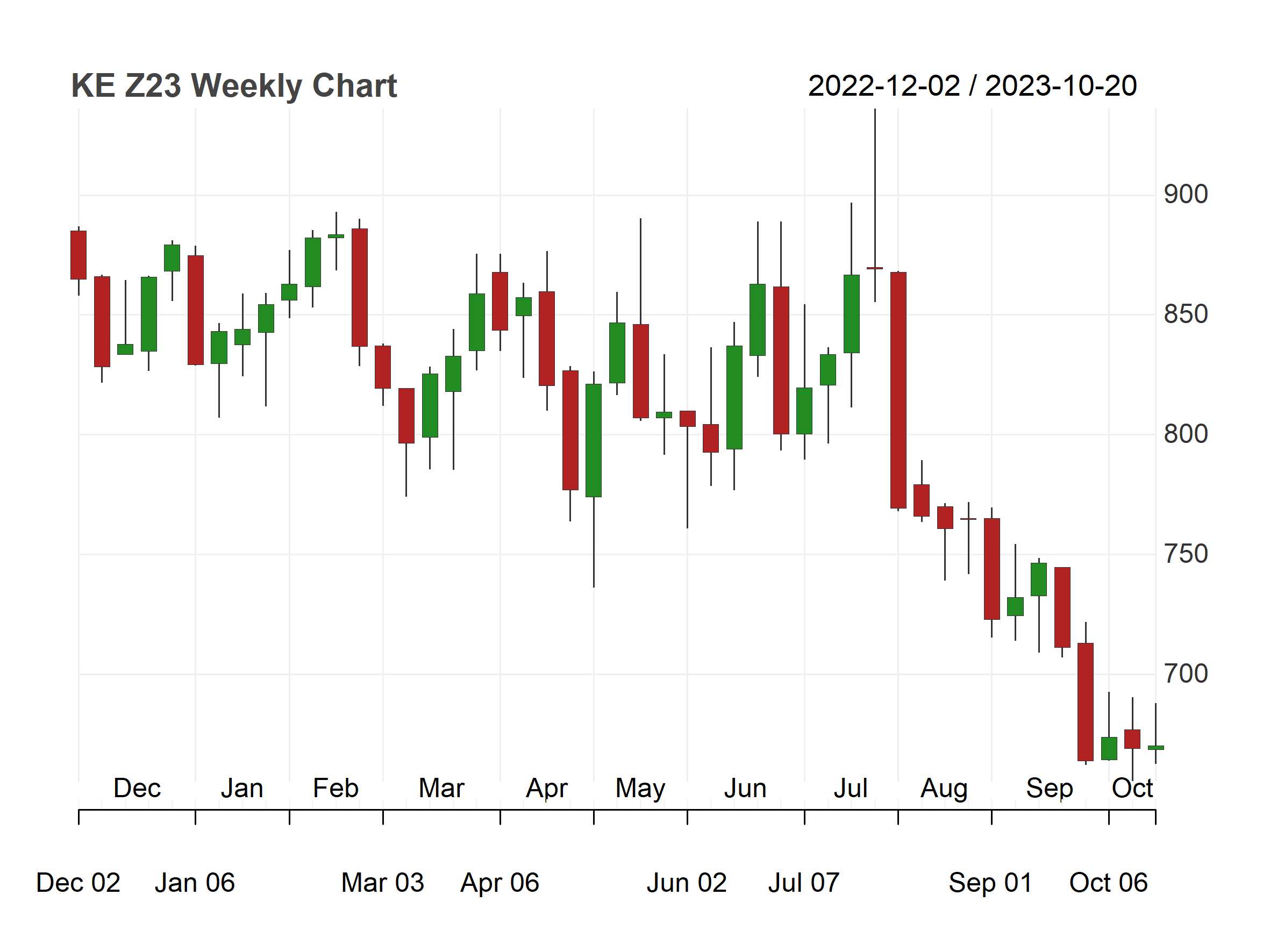Image resolution: width=1270 pixels, height=952 pixels.
Task: Click the Feb month label
Action: point(336,788)
